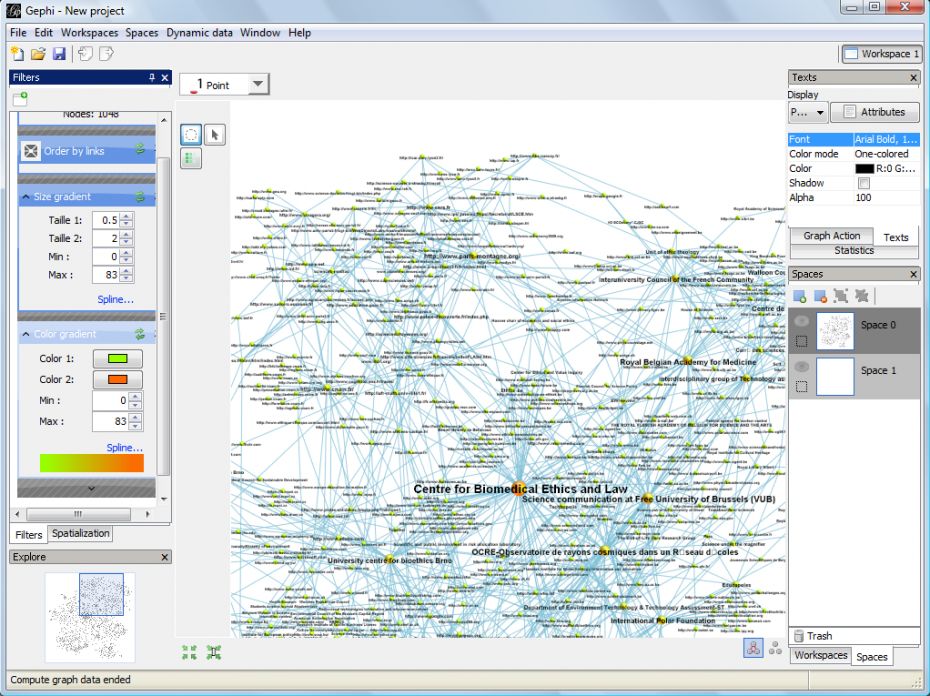The width and height of the screenshot is (930, 696).
Task: Open the Display mode dropdown in Texts
Action: (808, 113)
